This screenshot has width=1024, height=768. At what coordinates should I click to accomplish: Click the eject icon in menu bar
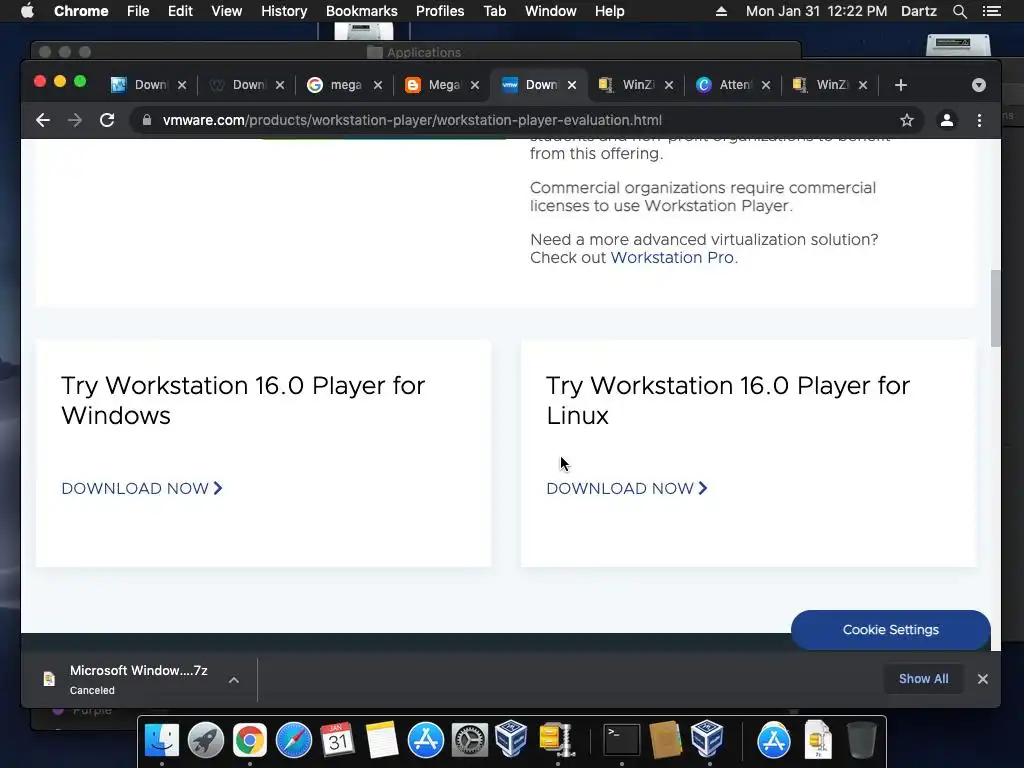point(721,11)
